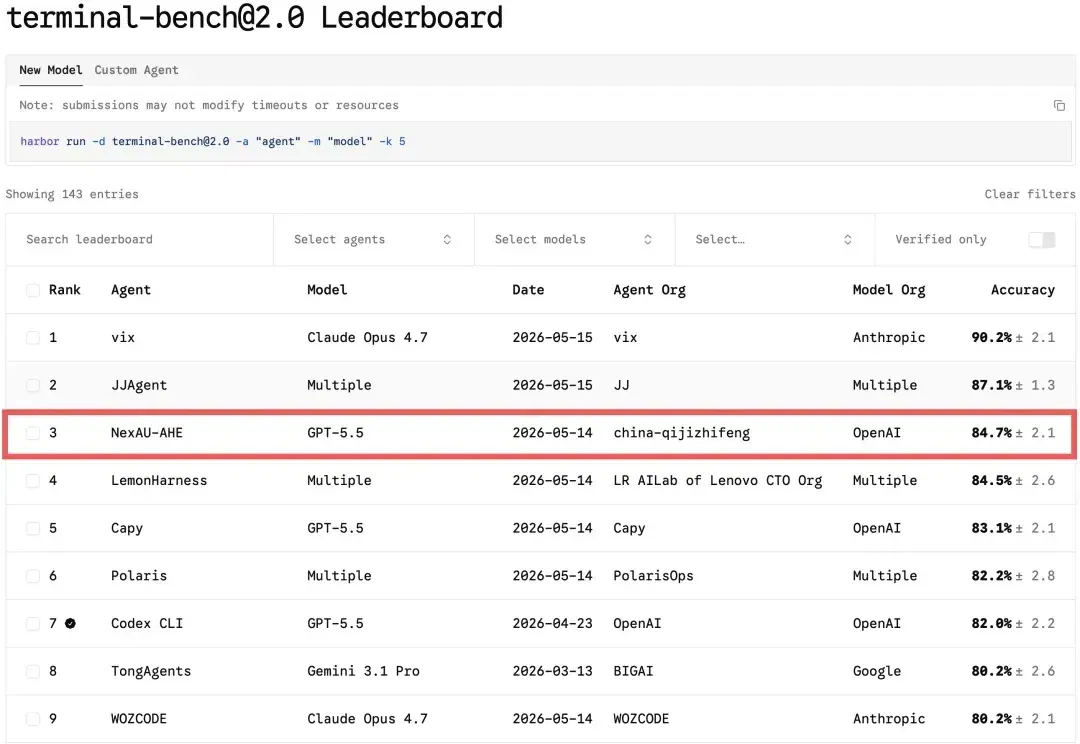Click LR AILab of Lenovo CTO Org

click(x=718, y=480)
